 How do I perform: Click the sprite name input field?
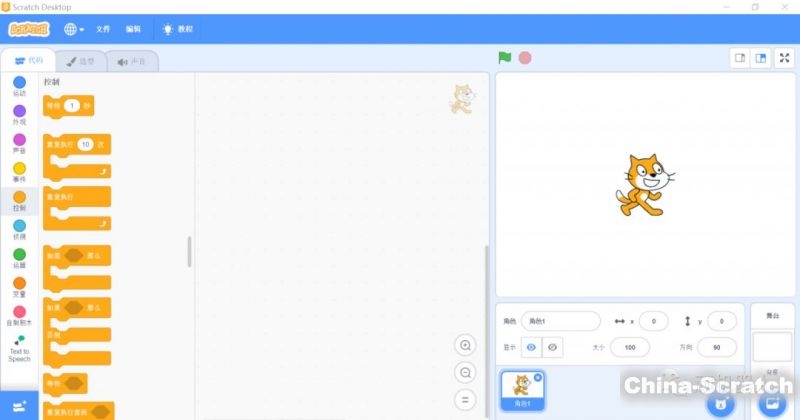click(560, 321)
